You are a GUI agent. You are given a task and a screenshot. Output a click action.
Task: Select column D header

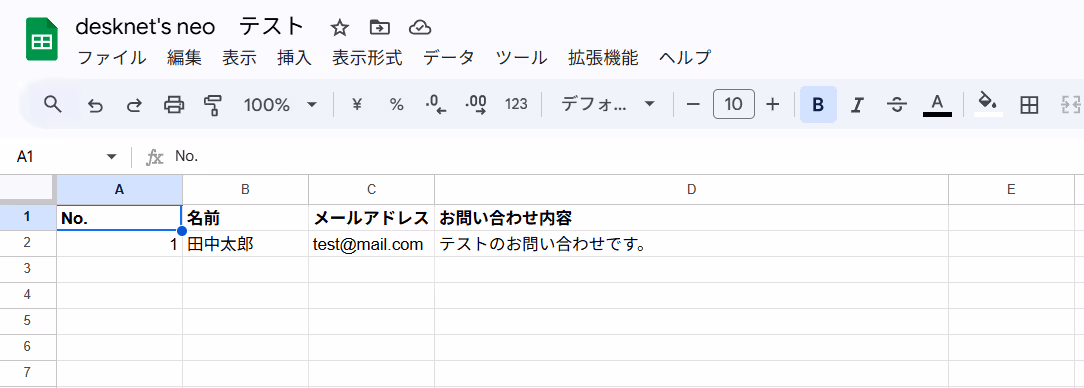pyautogui.click(x=691, y=190)
